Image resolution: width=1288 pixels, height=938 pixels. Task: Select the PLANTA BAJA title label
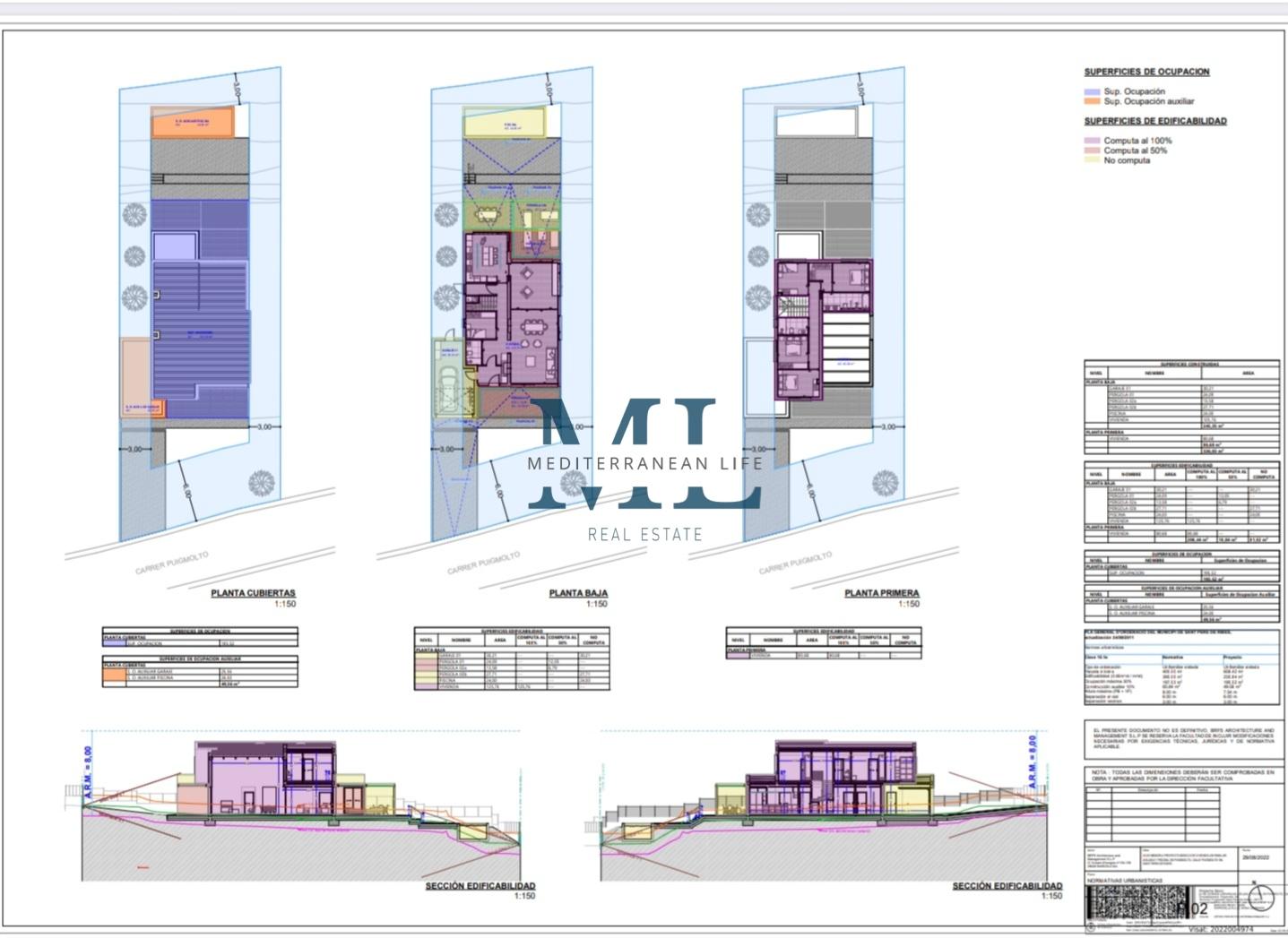578,593
